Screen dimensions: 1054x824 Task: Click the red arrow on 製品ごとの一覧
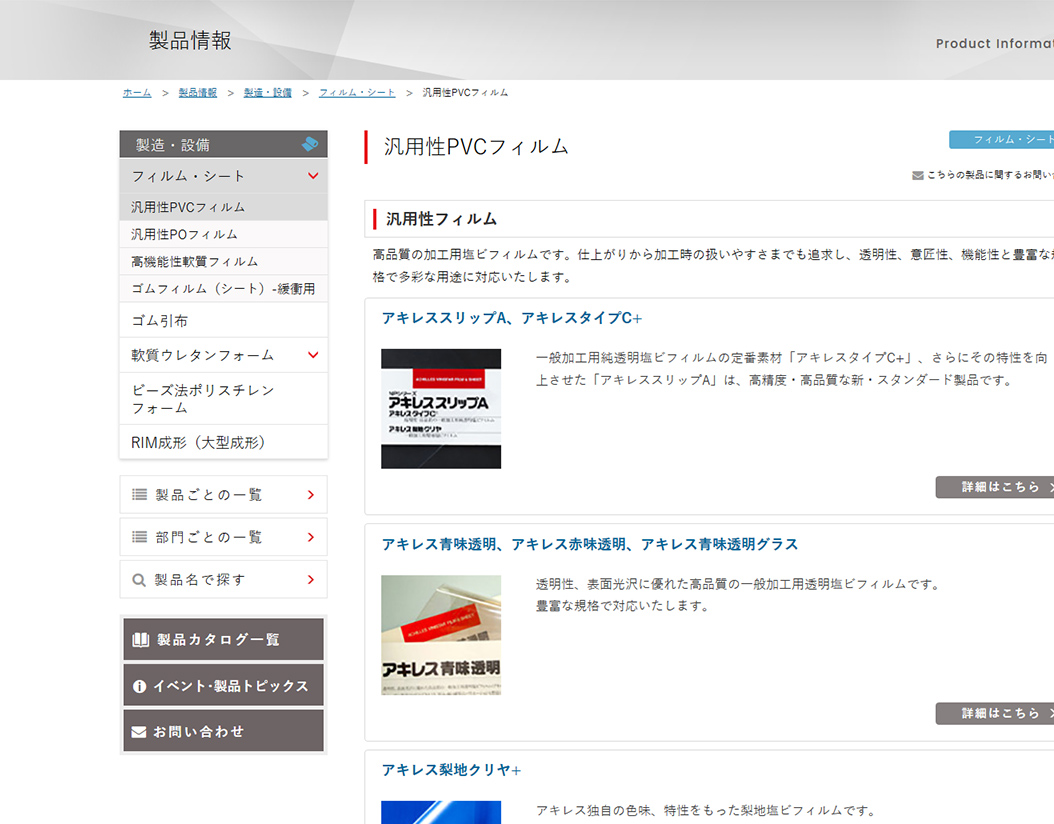pos(311,495)
